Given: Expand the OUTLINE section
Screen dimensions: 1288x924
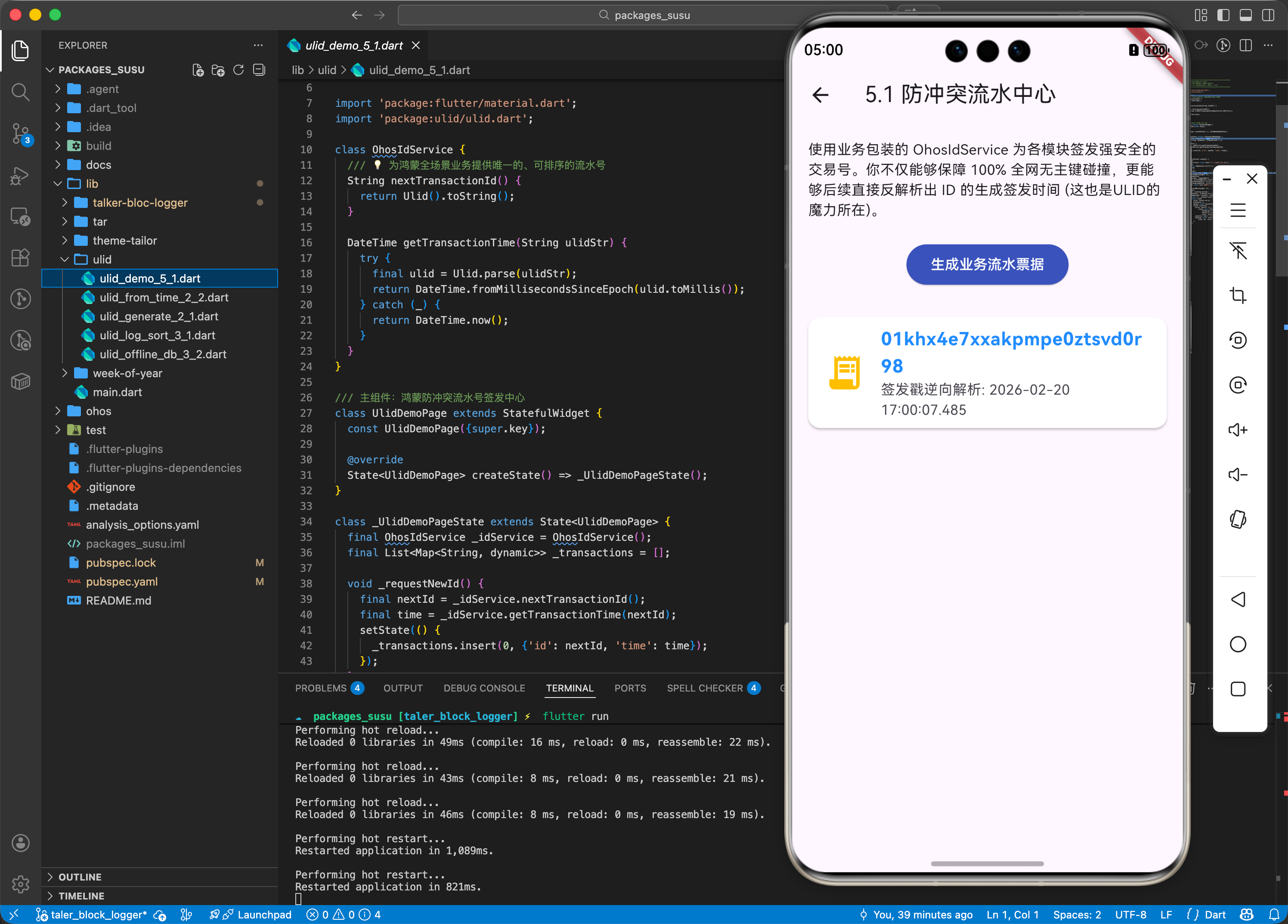Looking at the screenshot, I should pos(80,877).
